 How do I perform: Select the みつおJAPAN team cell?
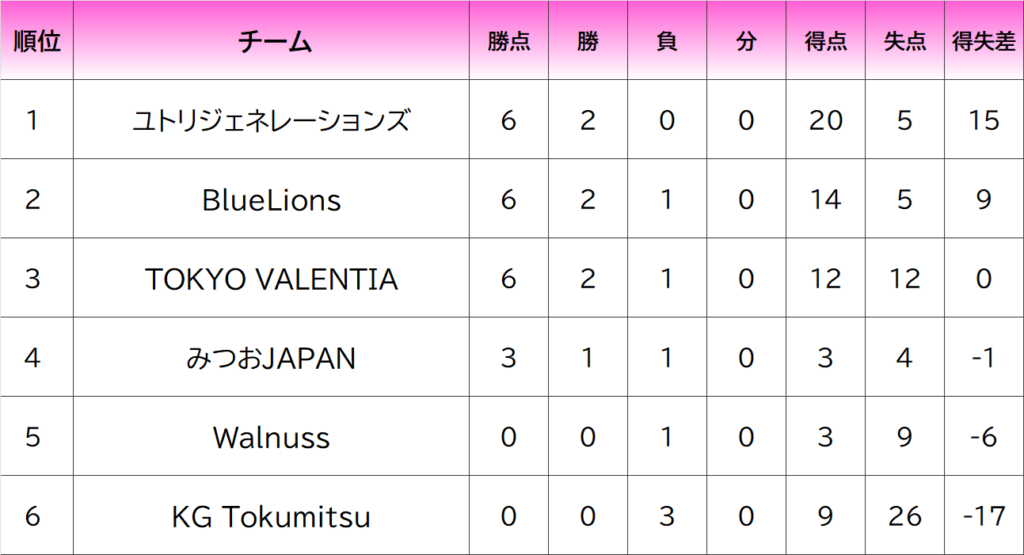271,357
